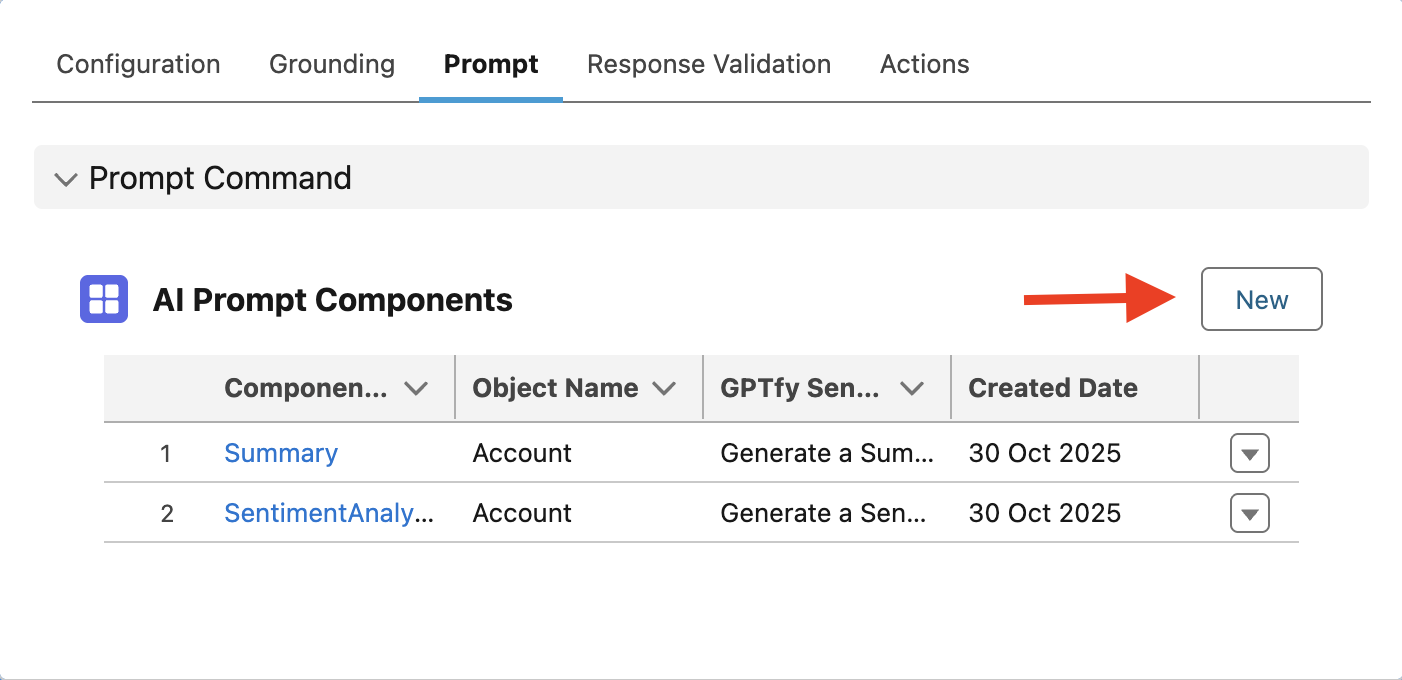1402x680 pixels.
Task: Click the SentimentAnalysis row's 30 Oct 2025 date
Action: click(x=1045, y=513)
